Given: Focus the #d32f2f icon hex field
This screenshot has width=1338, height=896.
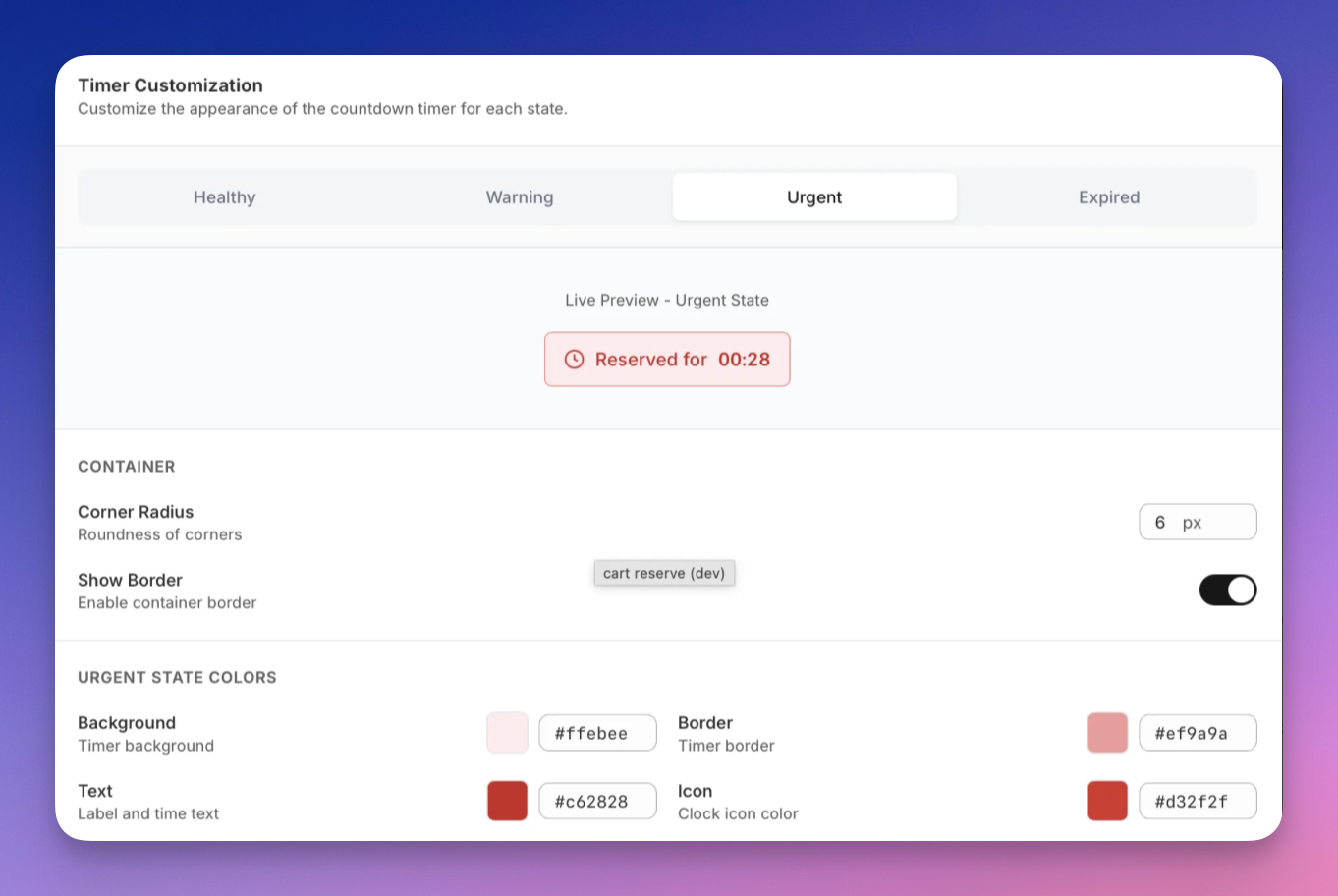Looking at the screenshot, I should [x=1197, y=802].
